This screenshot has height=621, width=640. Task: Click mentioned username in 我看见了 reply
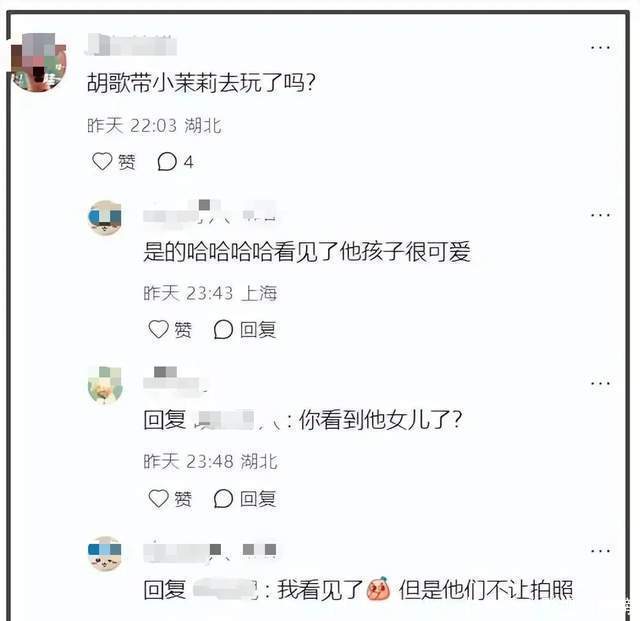coord(225,590)
